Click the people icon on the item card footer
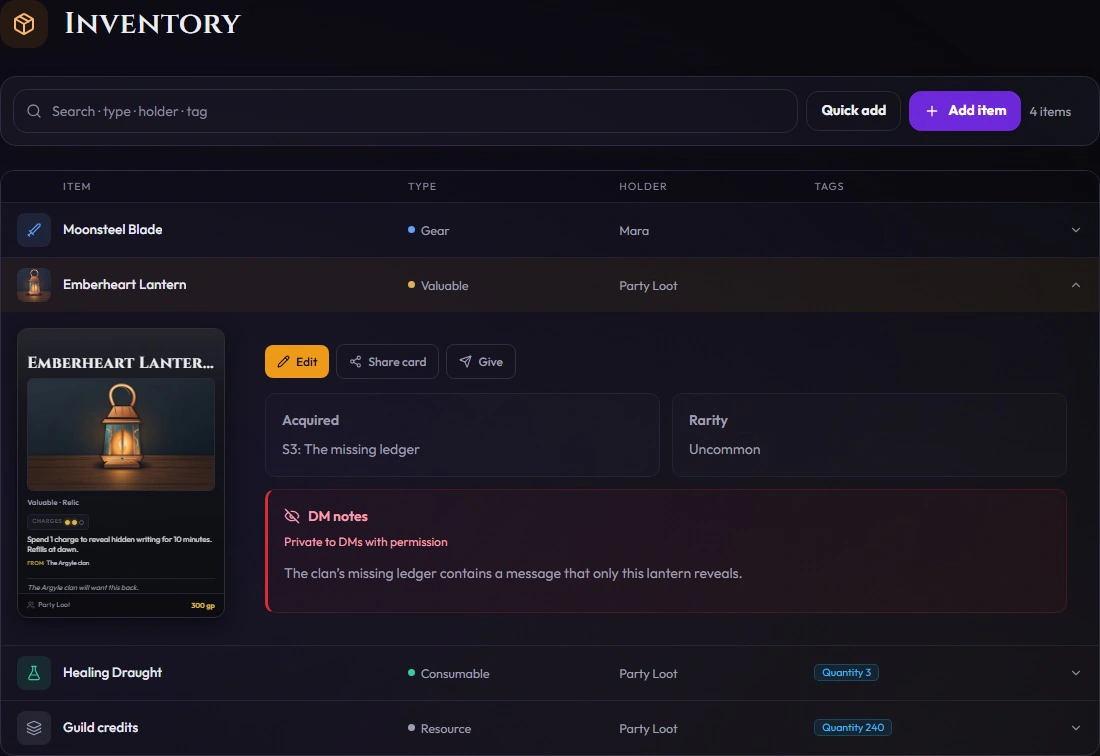 pyautogui.click(x=31, y=605)
